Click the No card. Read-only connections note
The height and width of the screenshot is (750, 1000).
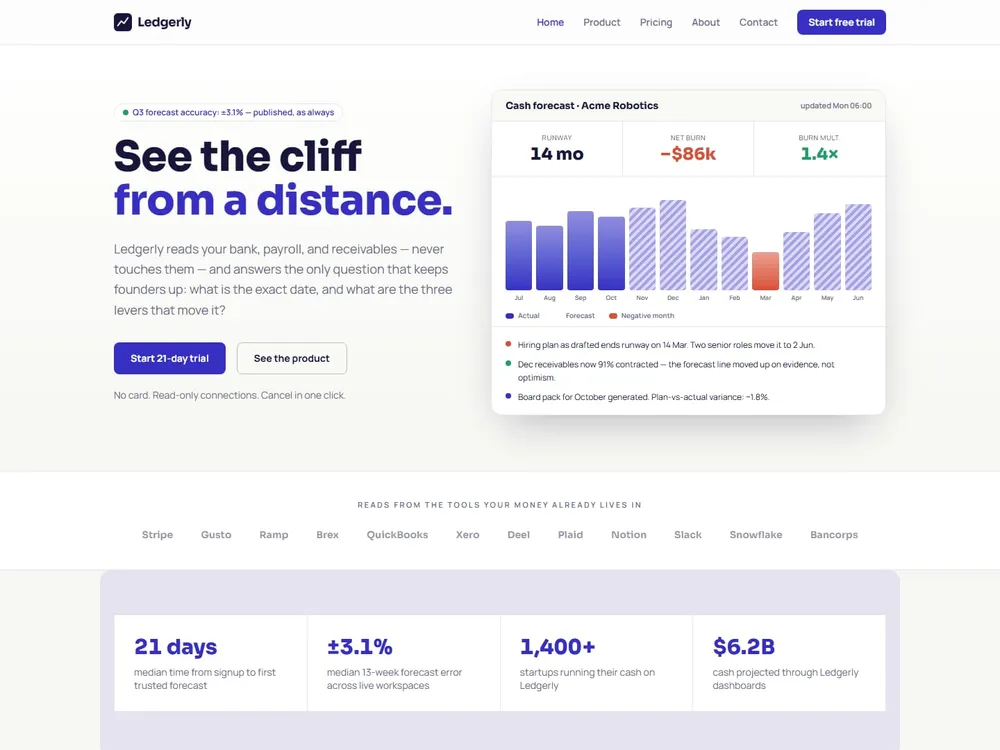click(230, 395)
